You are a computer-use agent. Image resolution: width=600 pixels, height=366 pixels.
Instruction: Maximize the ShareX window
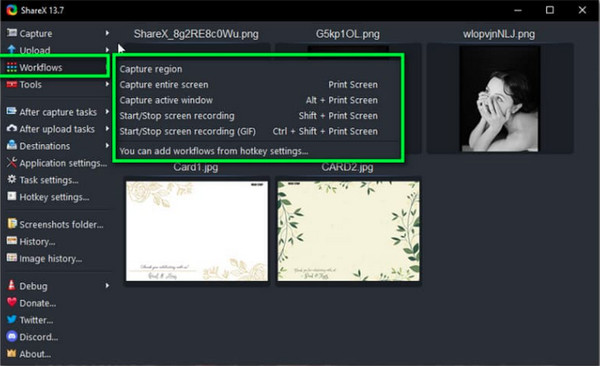tap(550, 10)
